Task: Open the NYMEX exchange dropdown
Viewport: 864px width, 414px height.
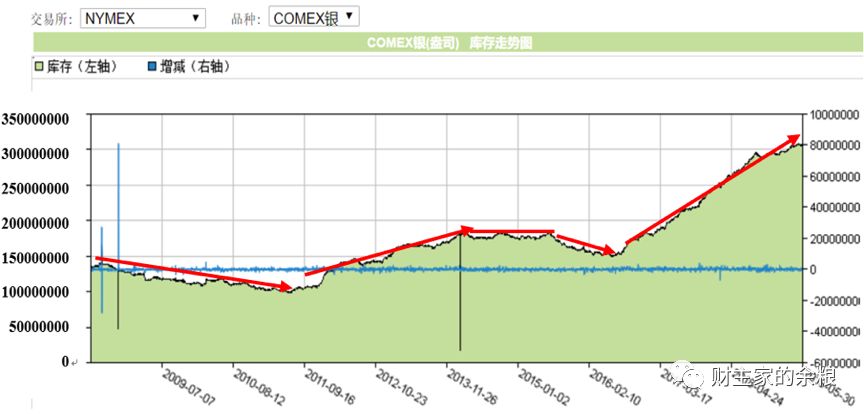Action: [143, 18]
